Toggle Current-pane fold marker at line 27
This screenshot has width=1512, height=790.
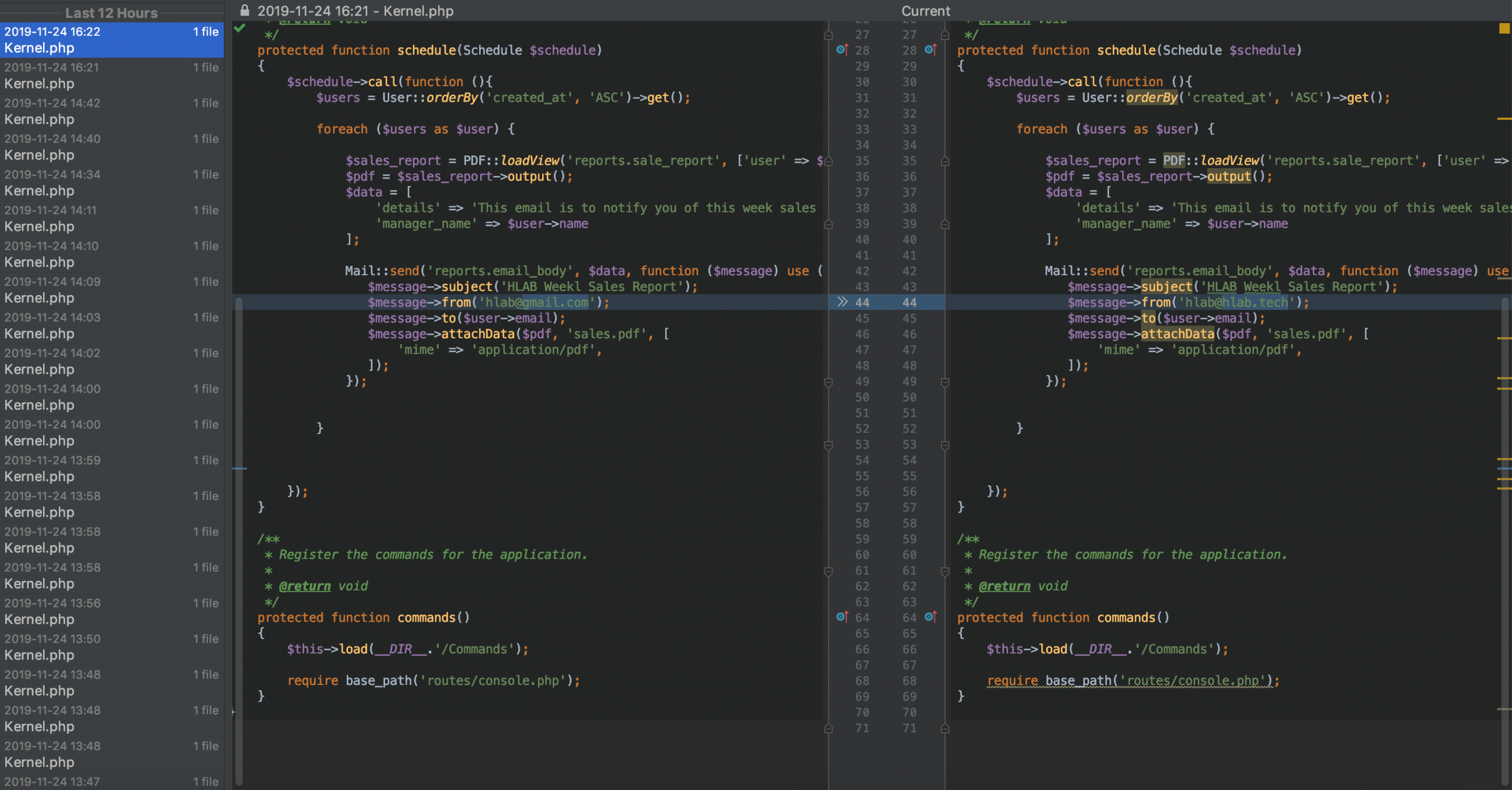[x=945, y=35]
